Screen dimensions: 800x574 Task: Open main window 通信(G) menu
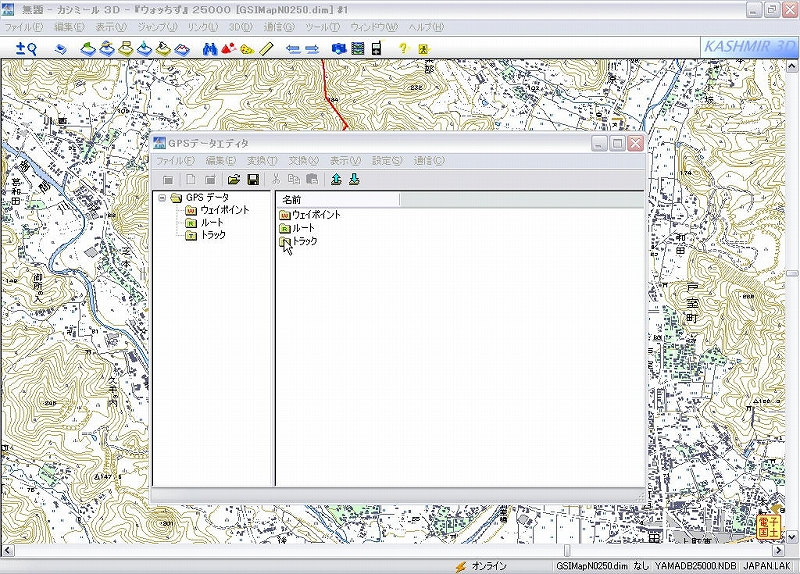point(279,27)
